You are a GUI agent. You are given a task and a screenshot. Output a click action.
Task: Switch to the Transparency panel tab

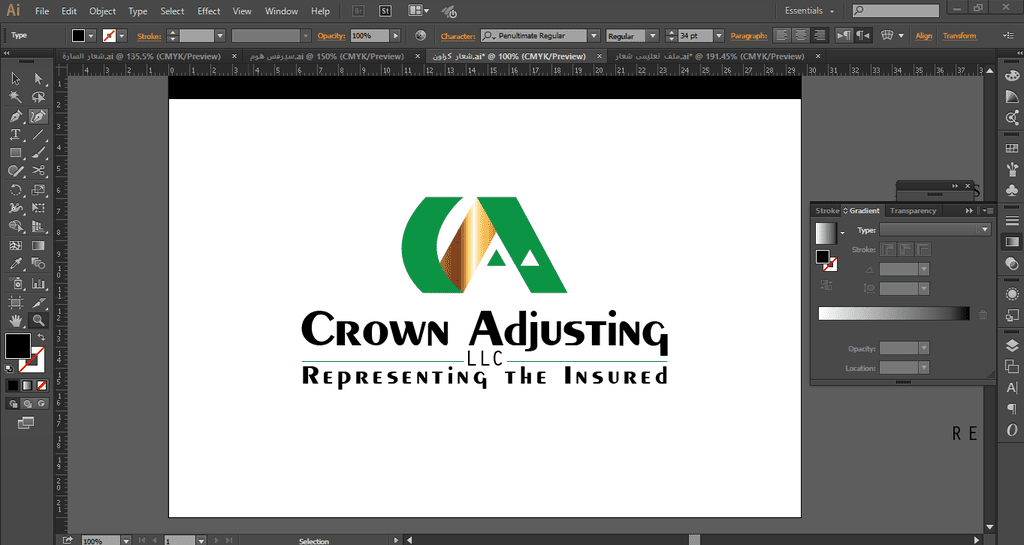913,210
